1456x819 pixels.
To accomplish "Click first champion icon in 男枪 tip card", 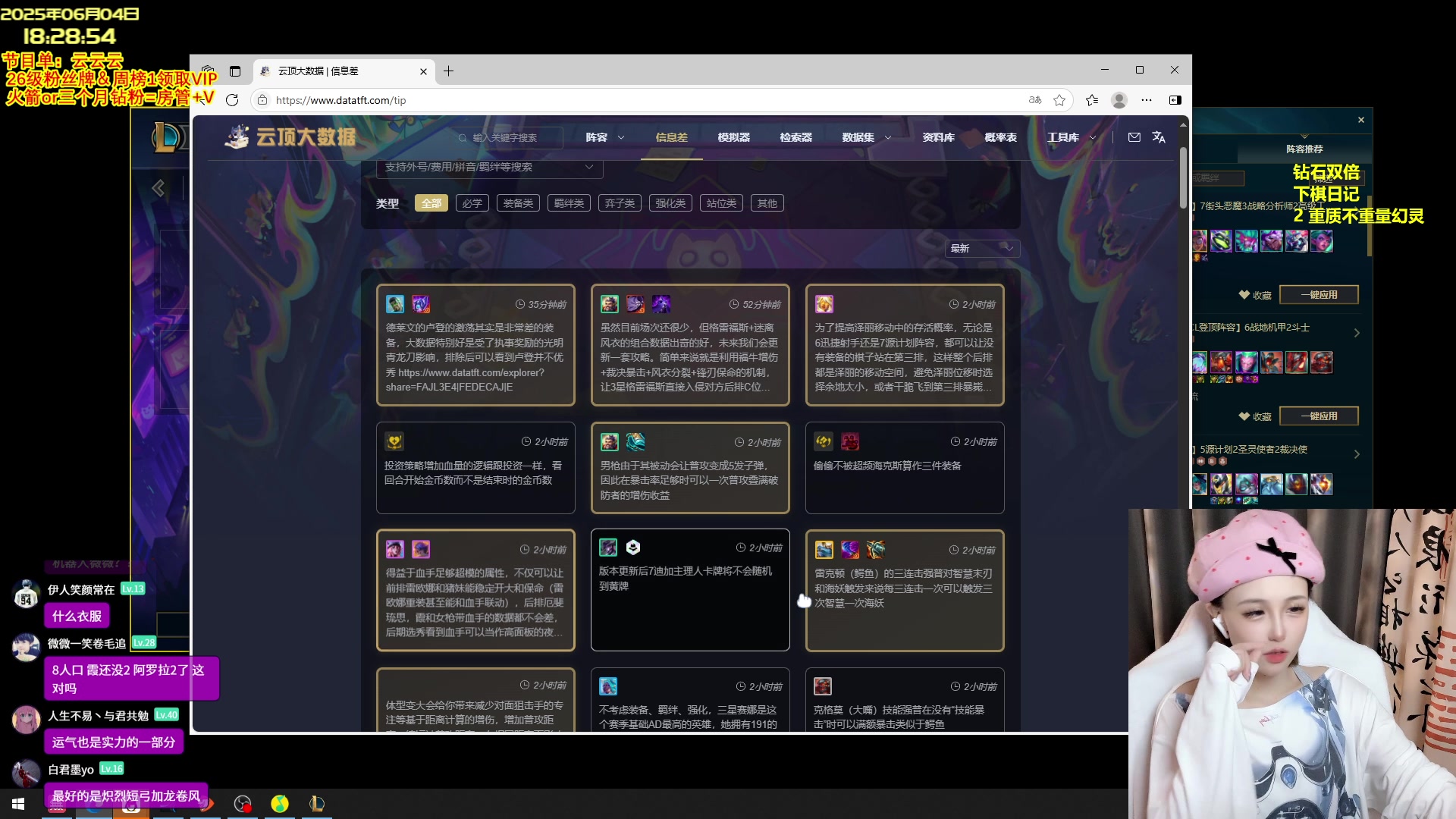I will point(610,442).
